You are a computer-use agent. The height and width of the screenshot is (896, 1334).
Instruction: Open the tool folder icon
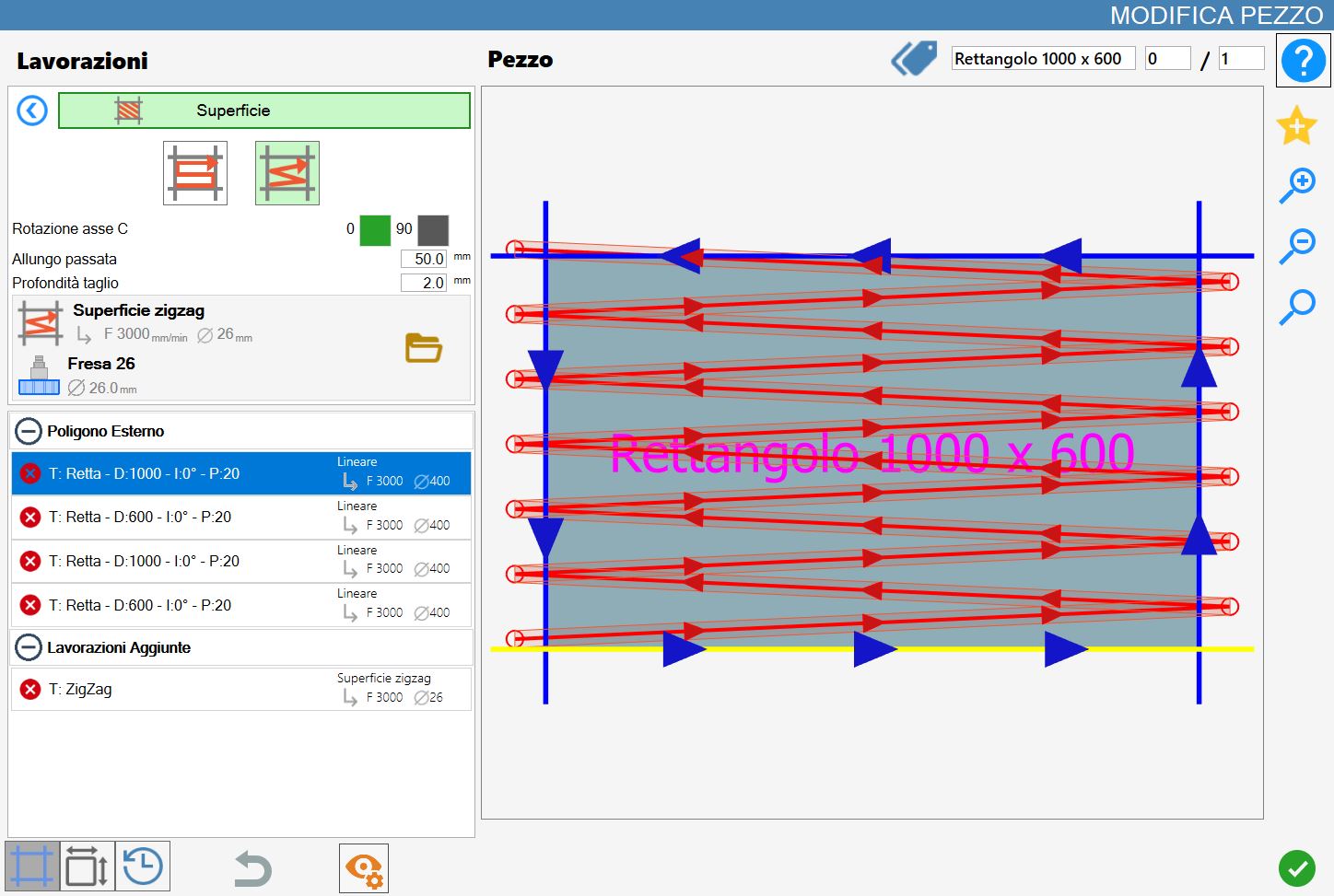click(424, 348)
